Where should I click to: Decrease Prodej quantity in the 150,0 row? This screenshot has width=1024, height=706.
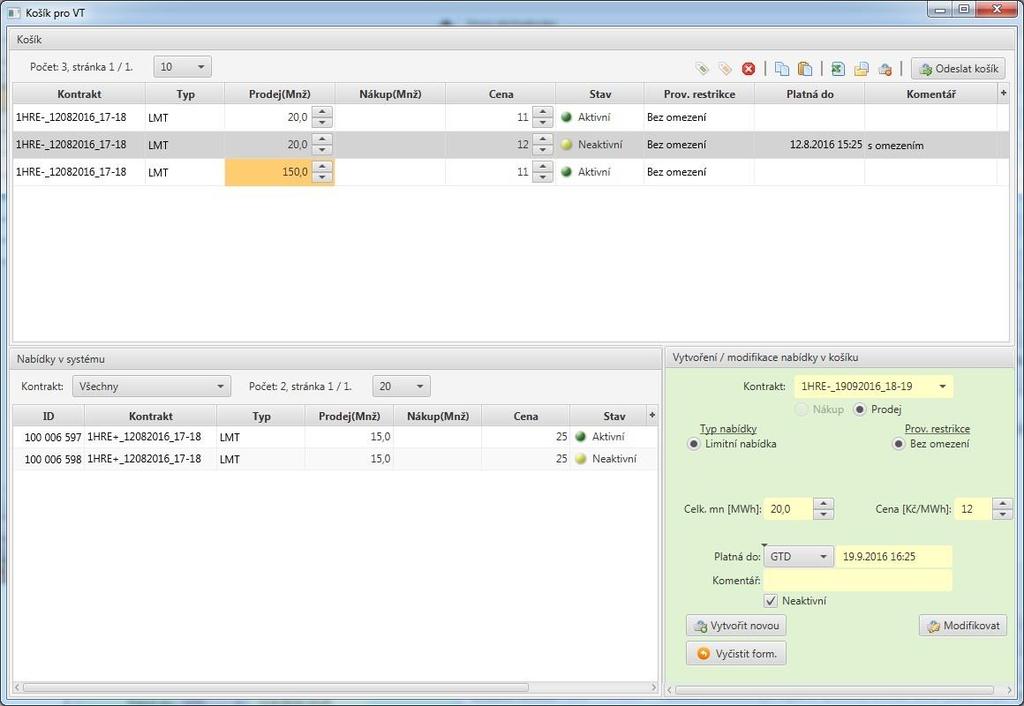(322, 178)
